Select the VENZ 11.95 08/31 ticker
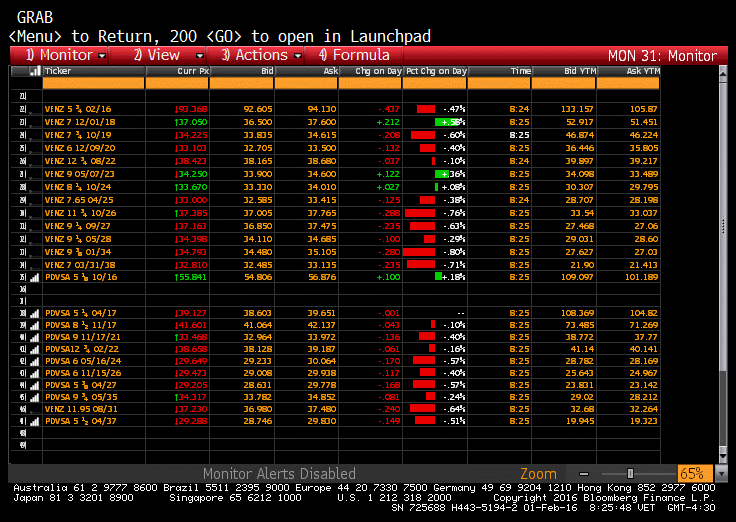This screenshot has width=736, height=522. (81, 409)
